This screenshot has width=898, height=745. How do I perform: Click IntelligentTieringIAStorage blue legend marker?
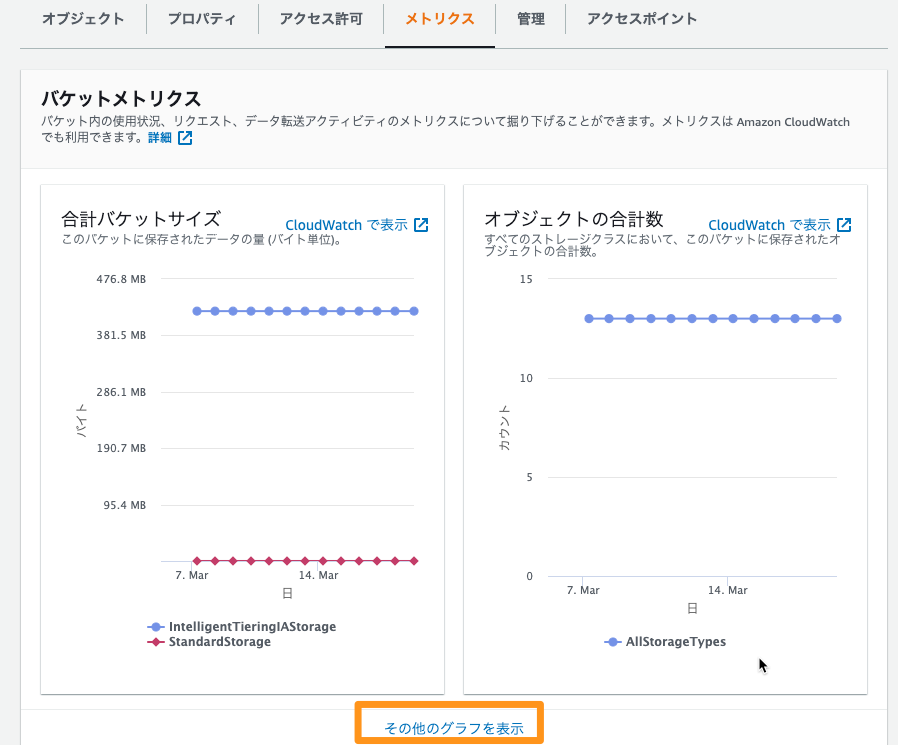pos(155,626)
